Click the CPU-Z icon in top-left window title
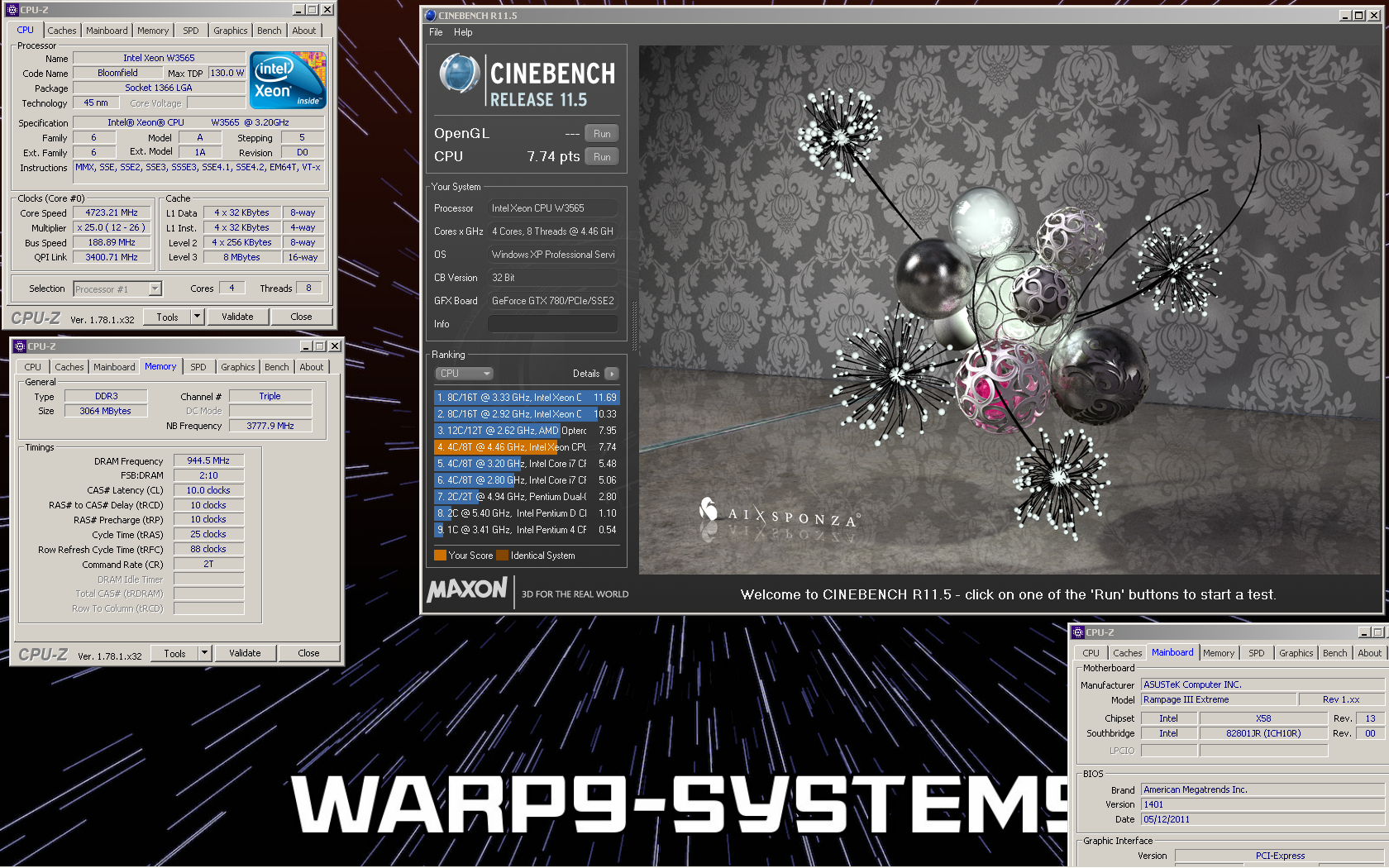 tap(12, 10)
